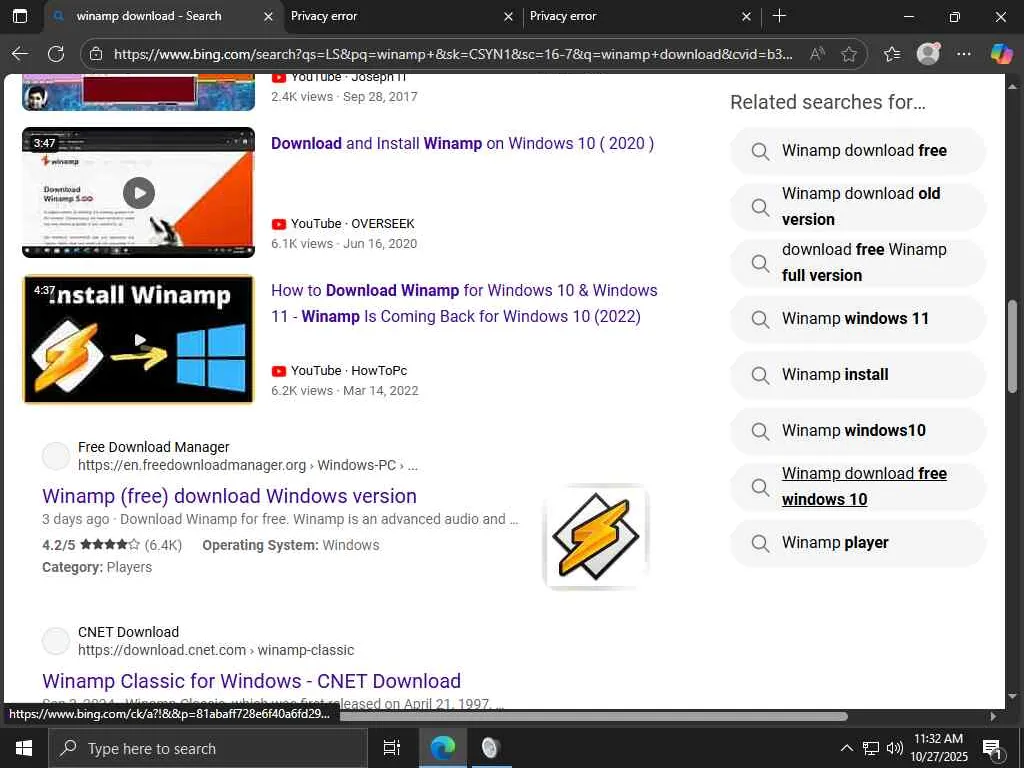Viewport: 1024px width, 768px height.
Task: Click the browser Back arrow
Action: [x=20, y=54]
